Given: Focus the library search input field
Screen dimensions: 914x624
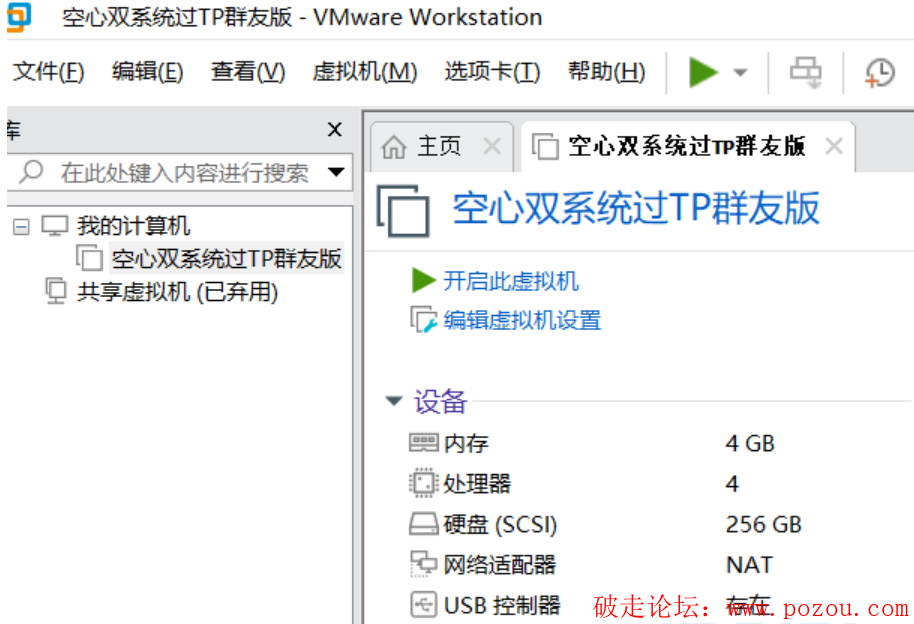Looking at the screenshot, I should coord(184,173).
